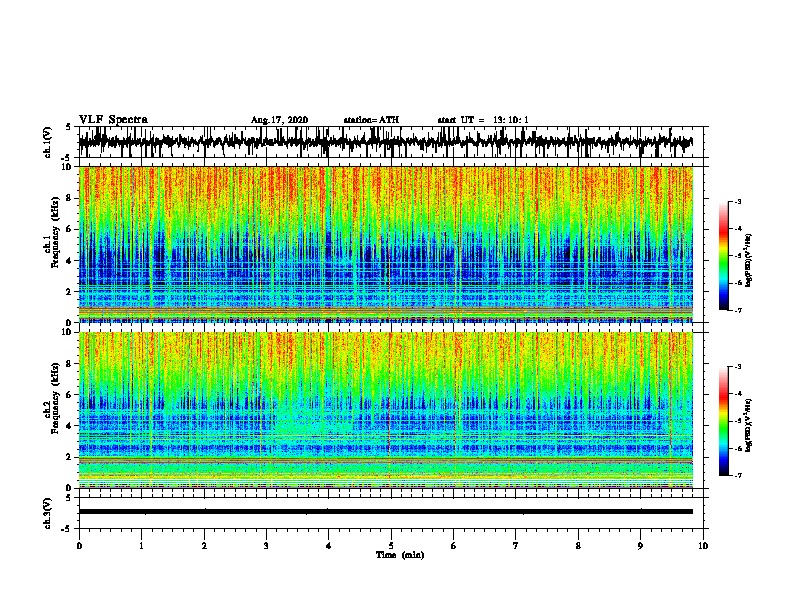Click the ch.2 frequency tick label "4"
The height and width of the screenshot is (612, 792).
coord(70,426)
